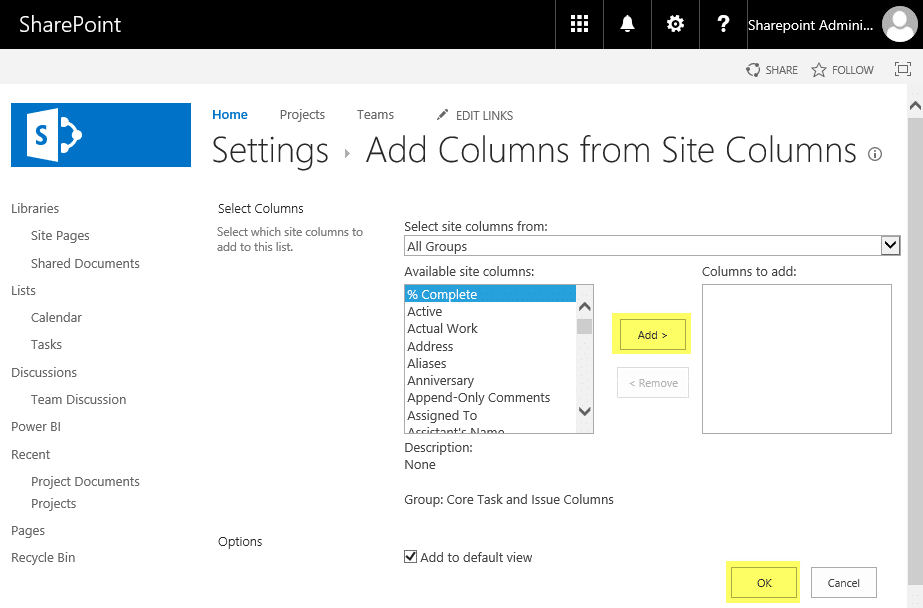Image resolution: width=923 pixels, height=608 pixels.
Task: Go to the Projects navigation tab
Action: (x=302, y=114)
